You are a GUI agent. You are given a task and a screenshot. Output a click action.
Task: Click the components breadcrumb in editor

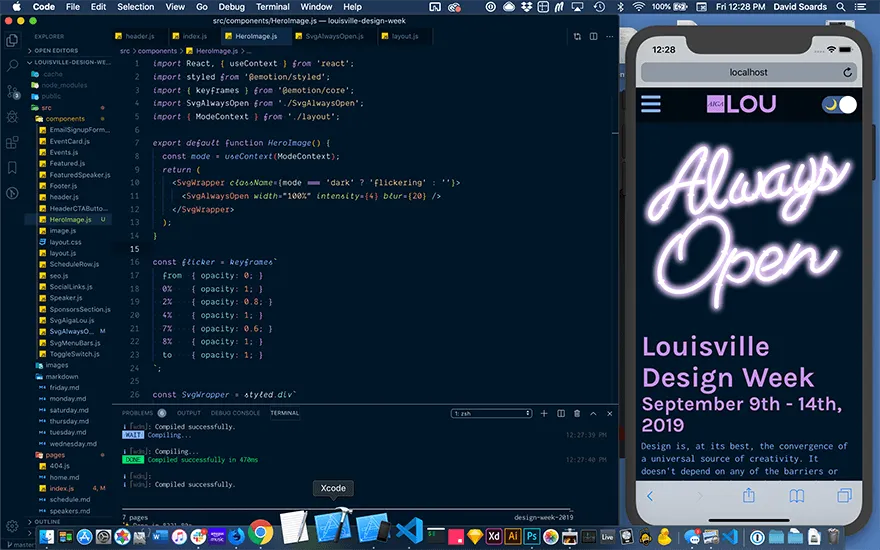click(x=157, y=51)
